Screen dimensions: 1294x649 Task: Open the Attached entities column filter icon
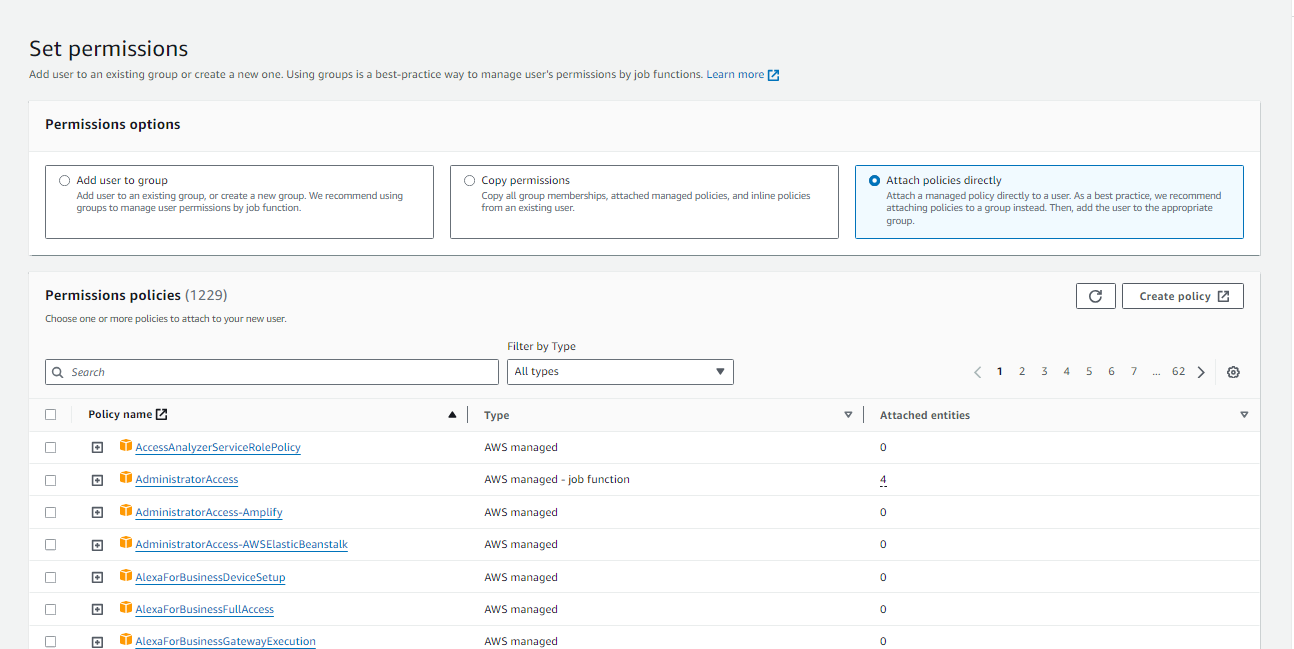pos(1244,414)
